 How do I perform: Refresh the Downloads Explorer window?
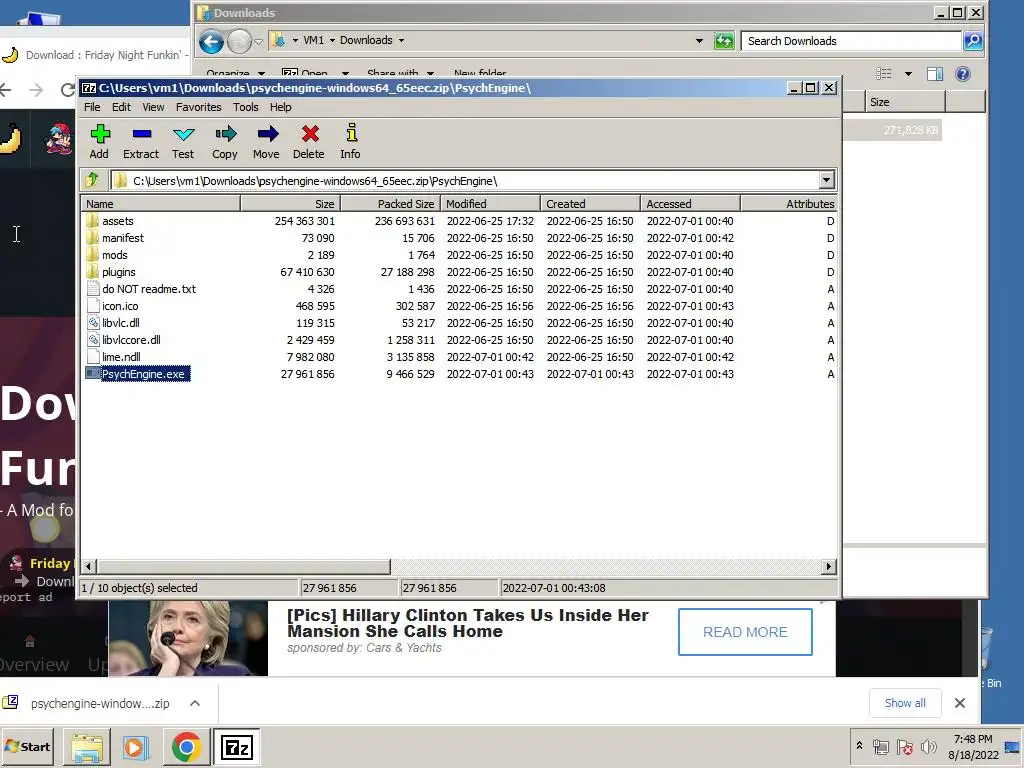point(724,40)
